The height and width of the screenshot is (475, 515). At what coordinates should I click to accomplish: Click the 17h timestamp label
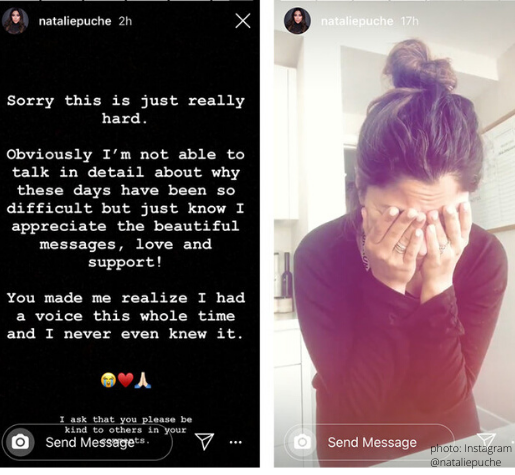(x=409, y=21)
